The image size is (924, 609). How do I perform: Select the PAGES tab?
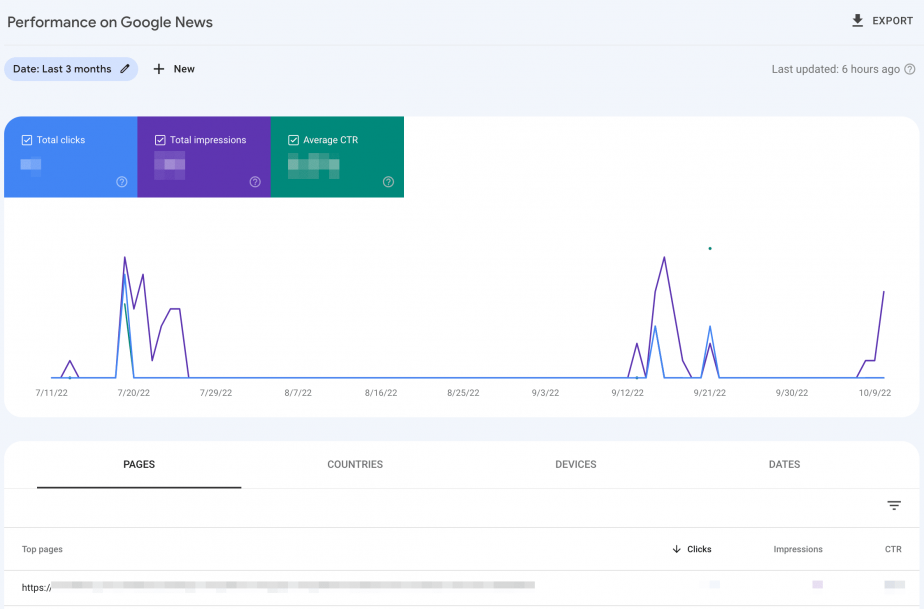139,465
